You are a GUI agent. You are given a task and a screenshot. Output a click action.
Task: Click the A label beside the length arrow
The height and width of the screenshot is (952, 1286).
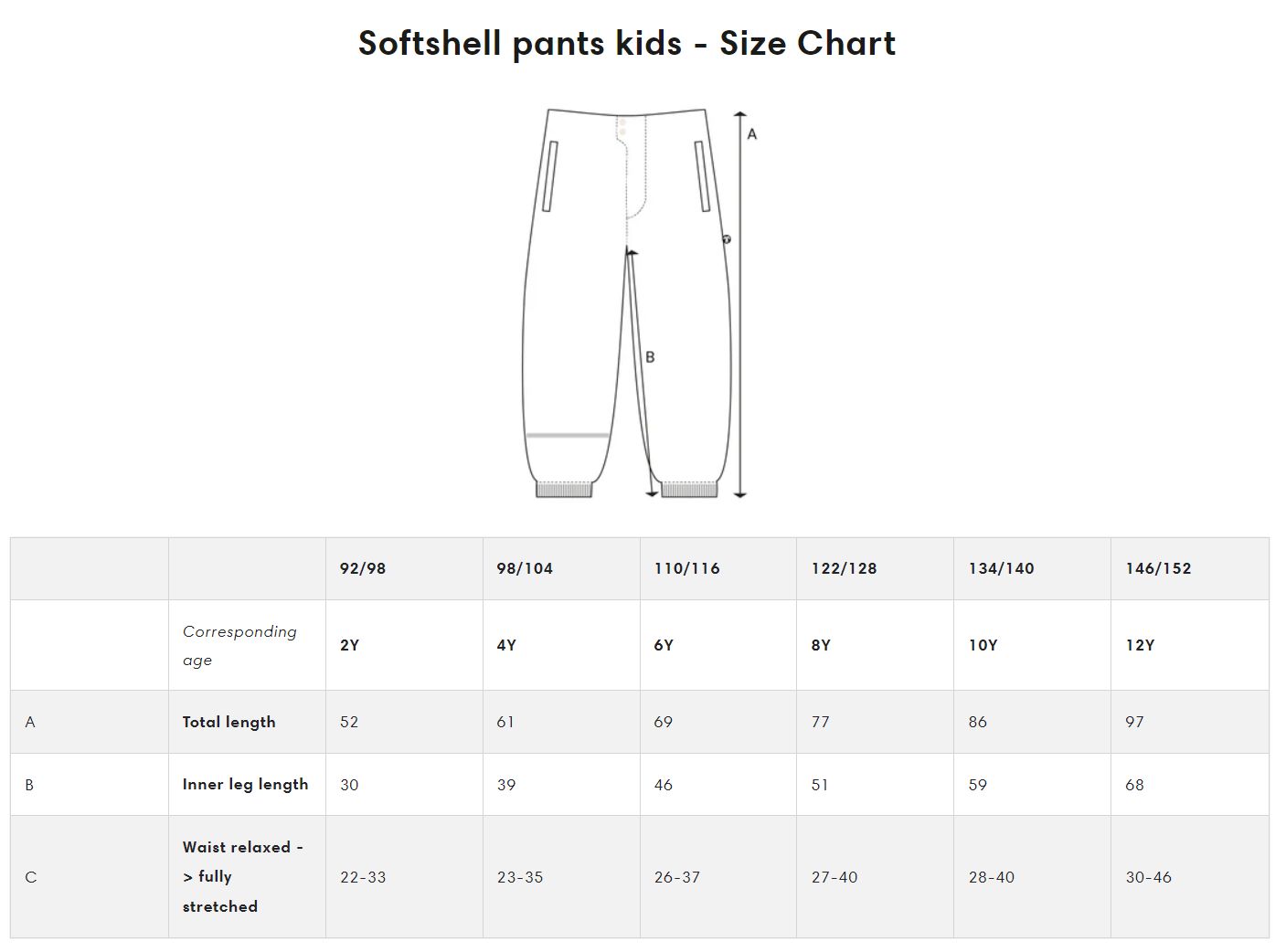point(752,134)
